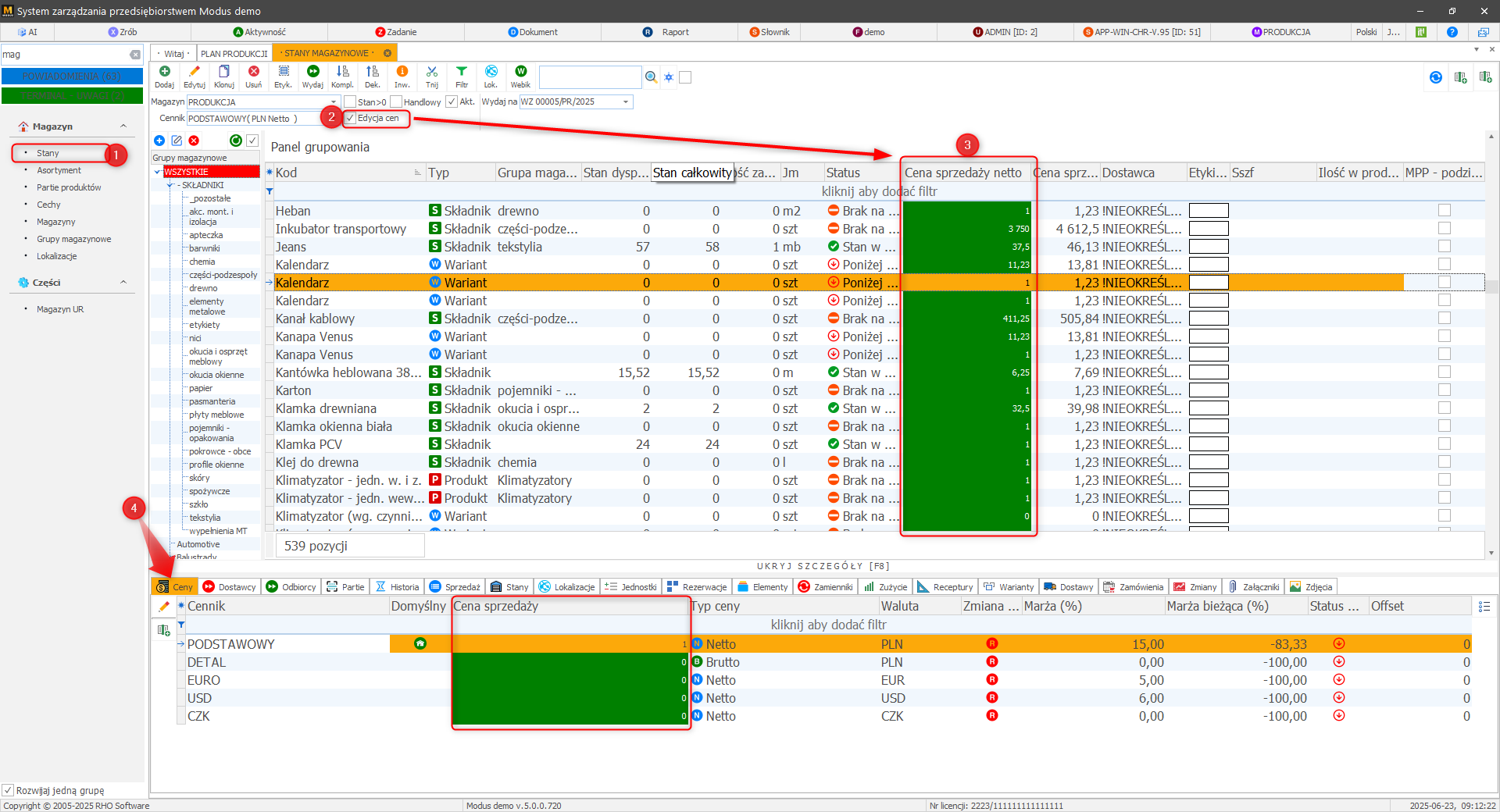Open the Dostawcy details tab

[x=229, y=587]
